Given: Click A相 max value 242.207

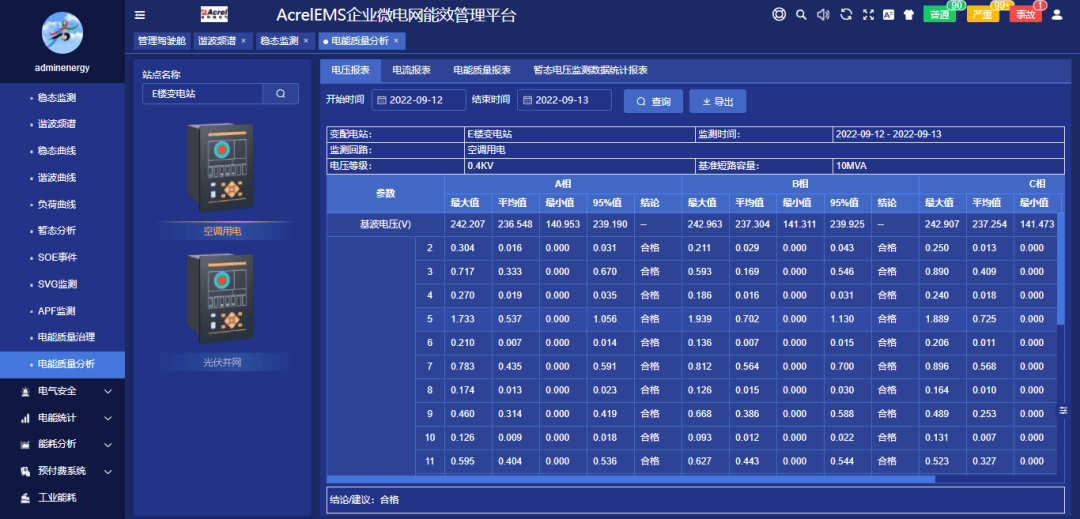Looking at the screenshot, I should (468, 224).
